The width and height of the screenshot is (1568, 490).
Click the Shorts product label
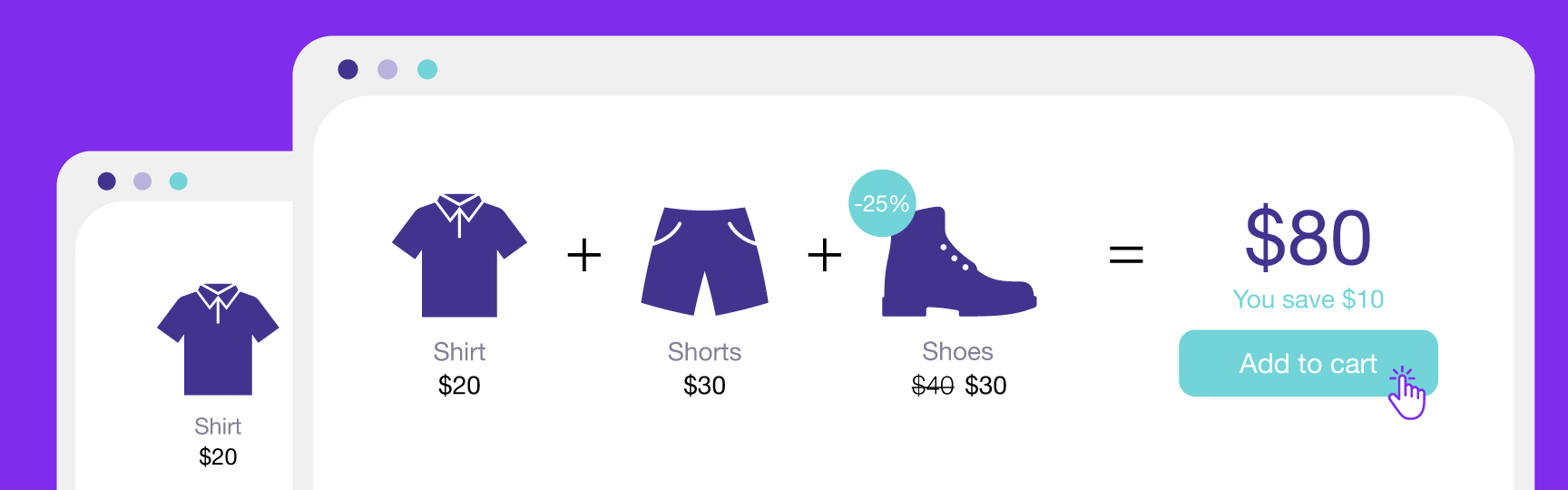tap(704, 352)
